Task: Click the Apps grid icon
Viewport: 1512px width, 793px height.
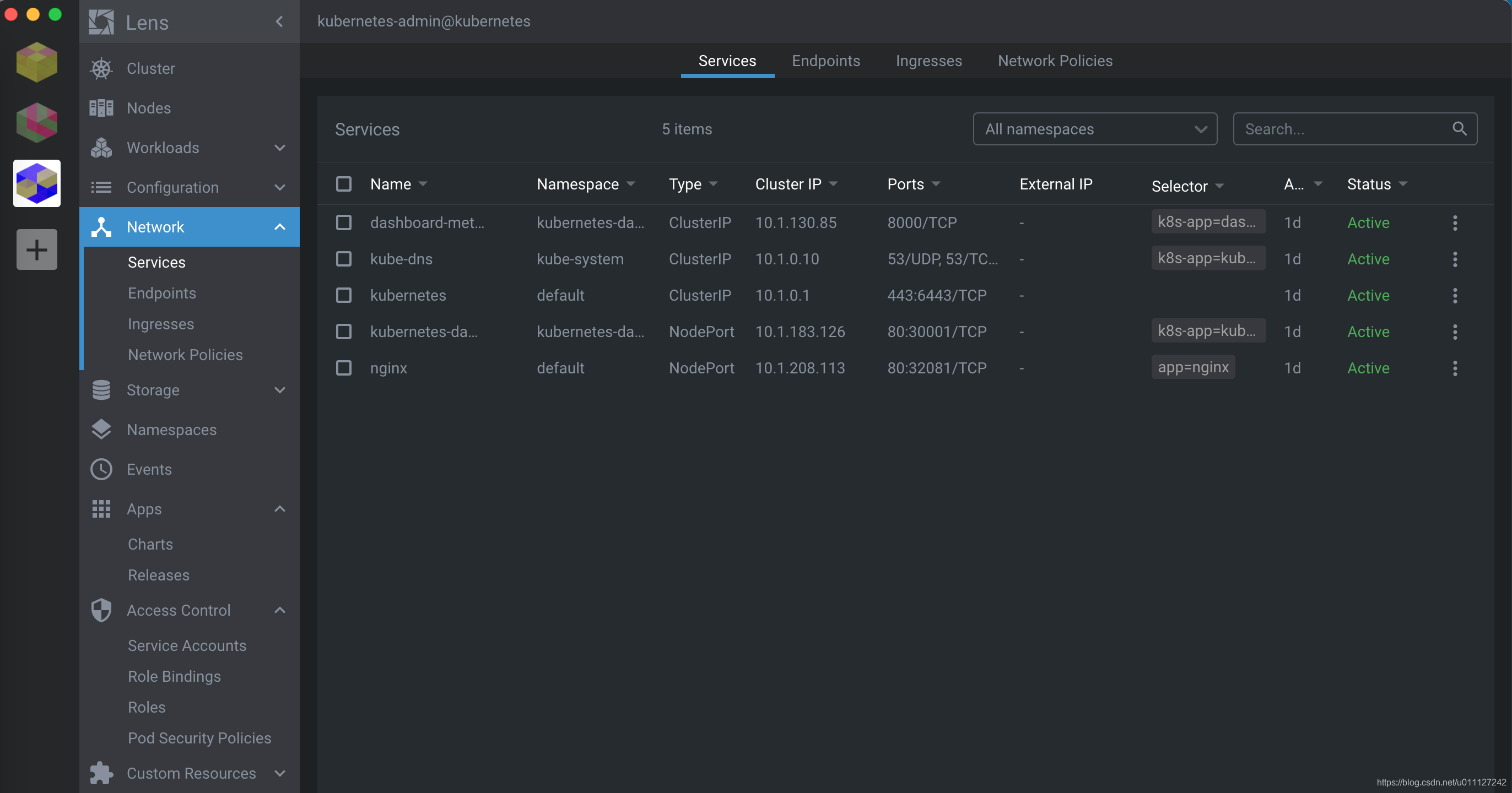Action: [101, 509]
